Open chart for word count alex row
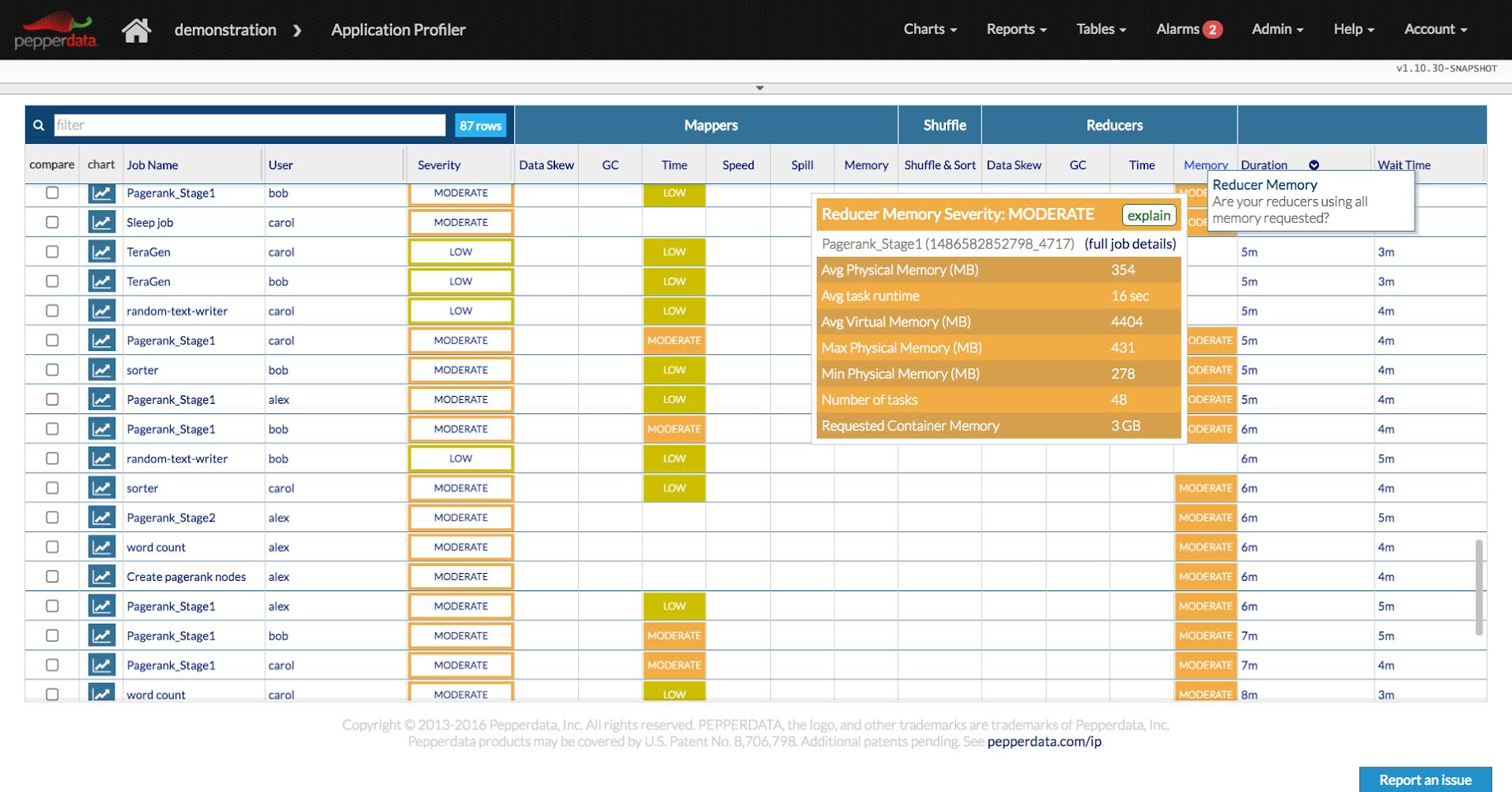The width and height of the screenshot is (1512, 792). pos(101,547)
